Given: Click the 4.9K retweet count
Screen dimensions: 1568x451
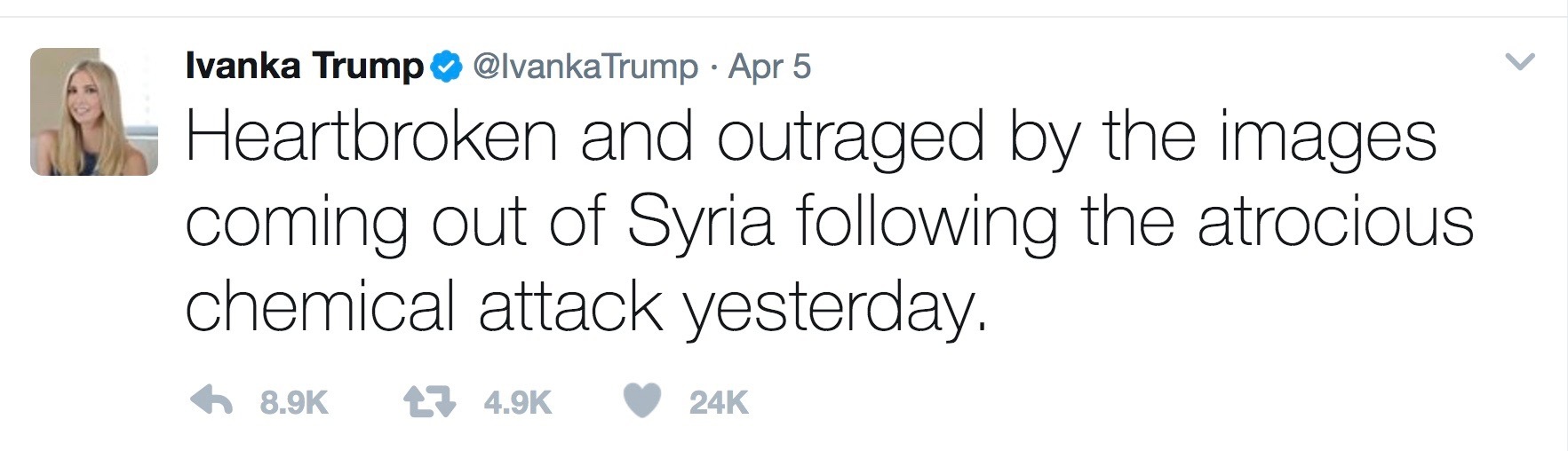Looking at the screenshot, I should (517, 403).
